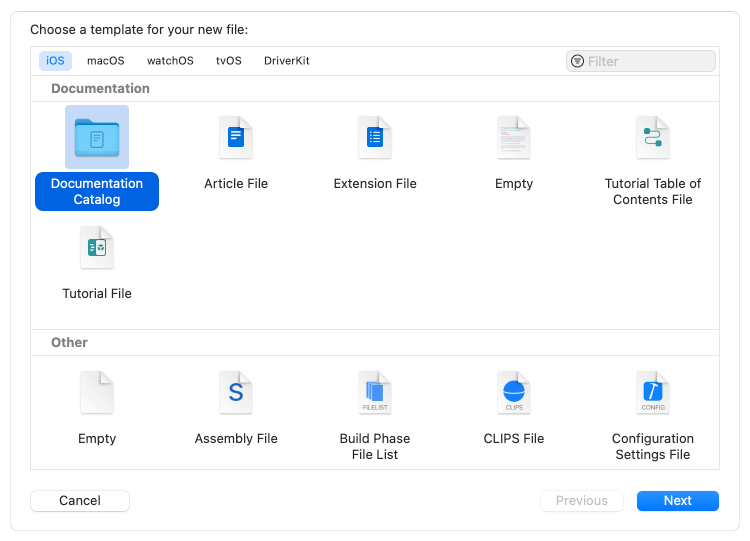Screen dimensions: 750x541
Task: Select the Empty file icon under Other
Action: [97, 393]
